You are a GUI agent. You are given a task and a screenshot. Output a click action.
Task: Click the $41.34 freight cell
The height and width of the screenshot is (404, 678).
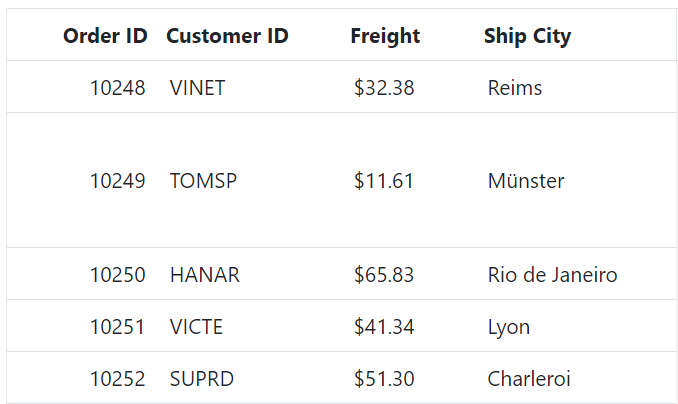click(384, 327)
